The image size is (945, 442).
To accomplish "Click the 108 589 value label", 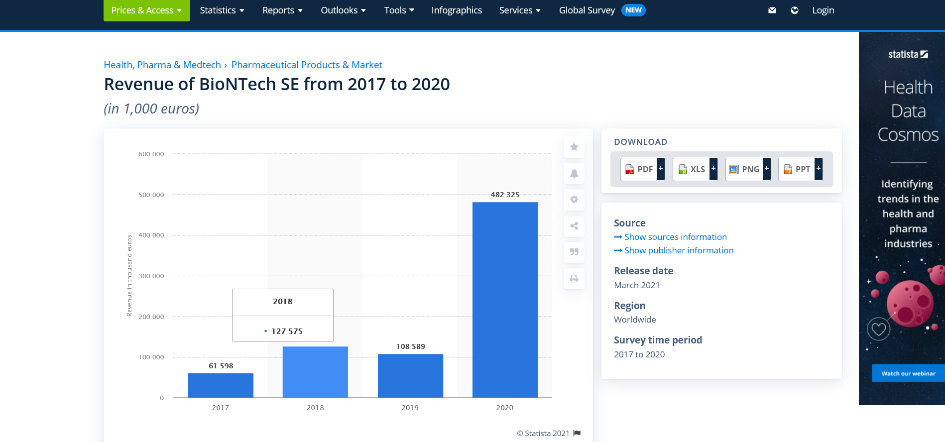I will point(410,347).
